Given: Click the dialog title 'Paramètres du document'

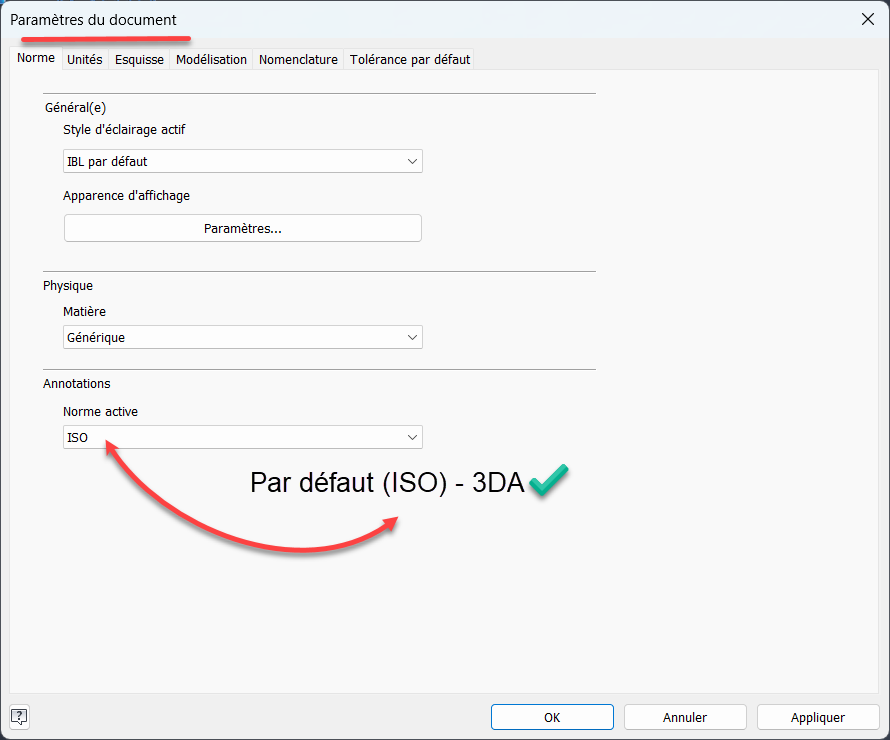Looking at the screenshot, I should point(93,20).
